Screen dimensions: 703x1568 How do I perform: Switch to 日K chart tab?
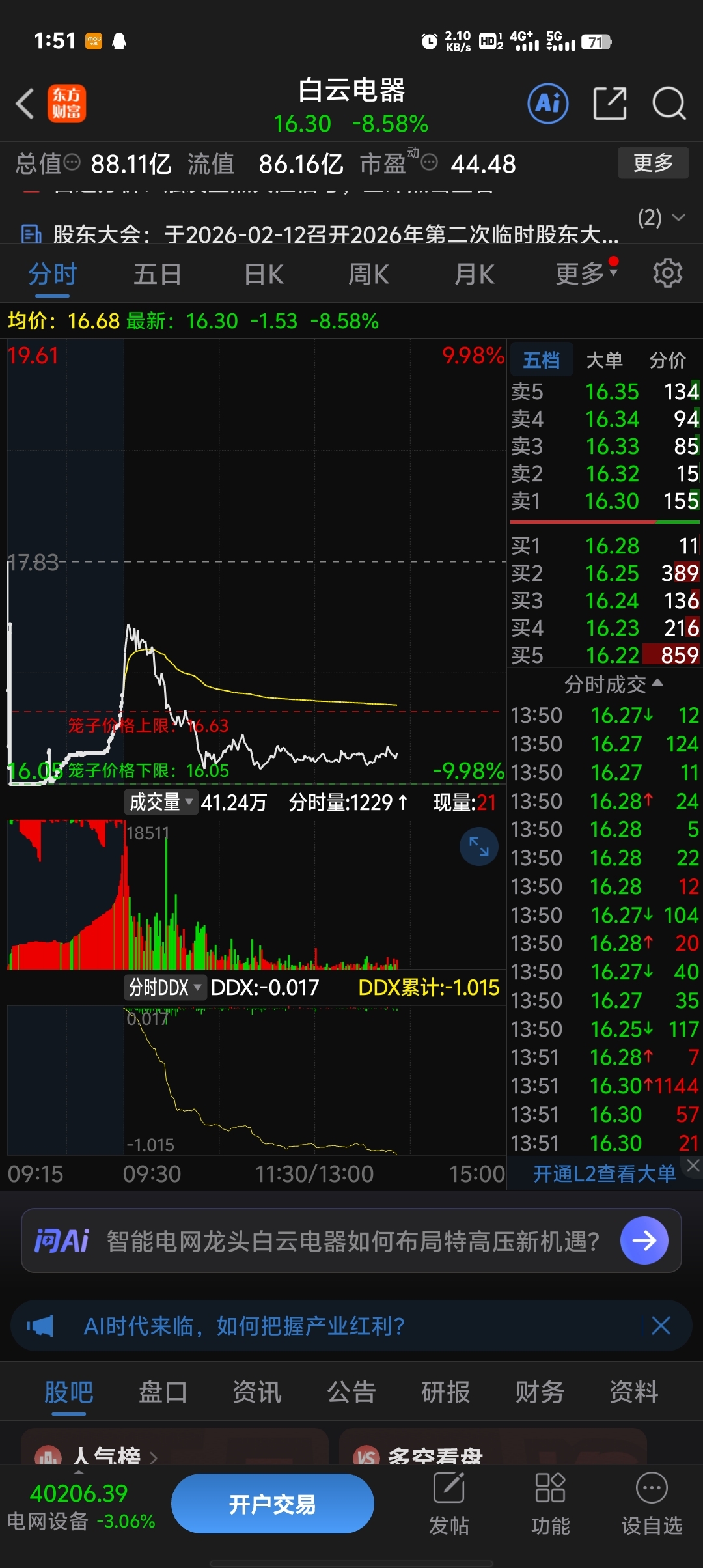(x=264, y=273)
